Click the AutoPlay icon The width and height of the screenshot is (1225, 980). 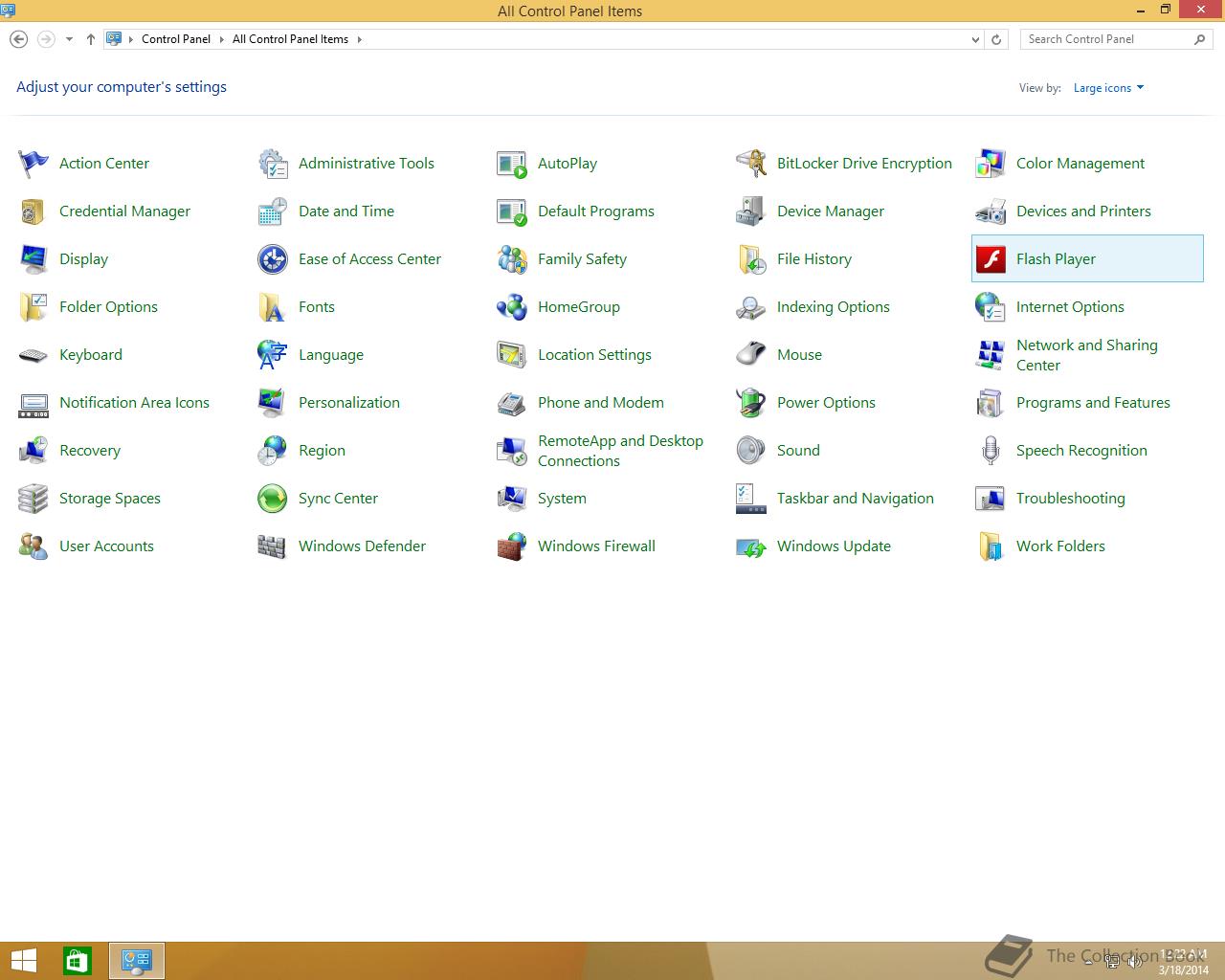point(512,164)
